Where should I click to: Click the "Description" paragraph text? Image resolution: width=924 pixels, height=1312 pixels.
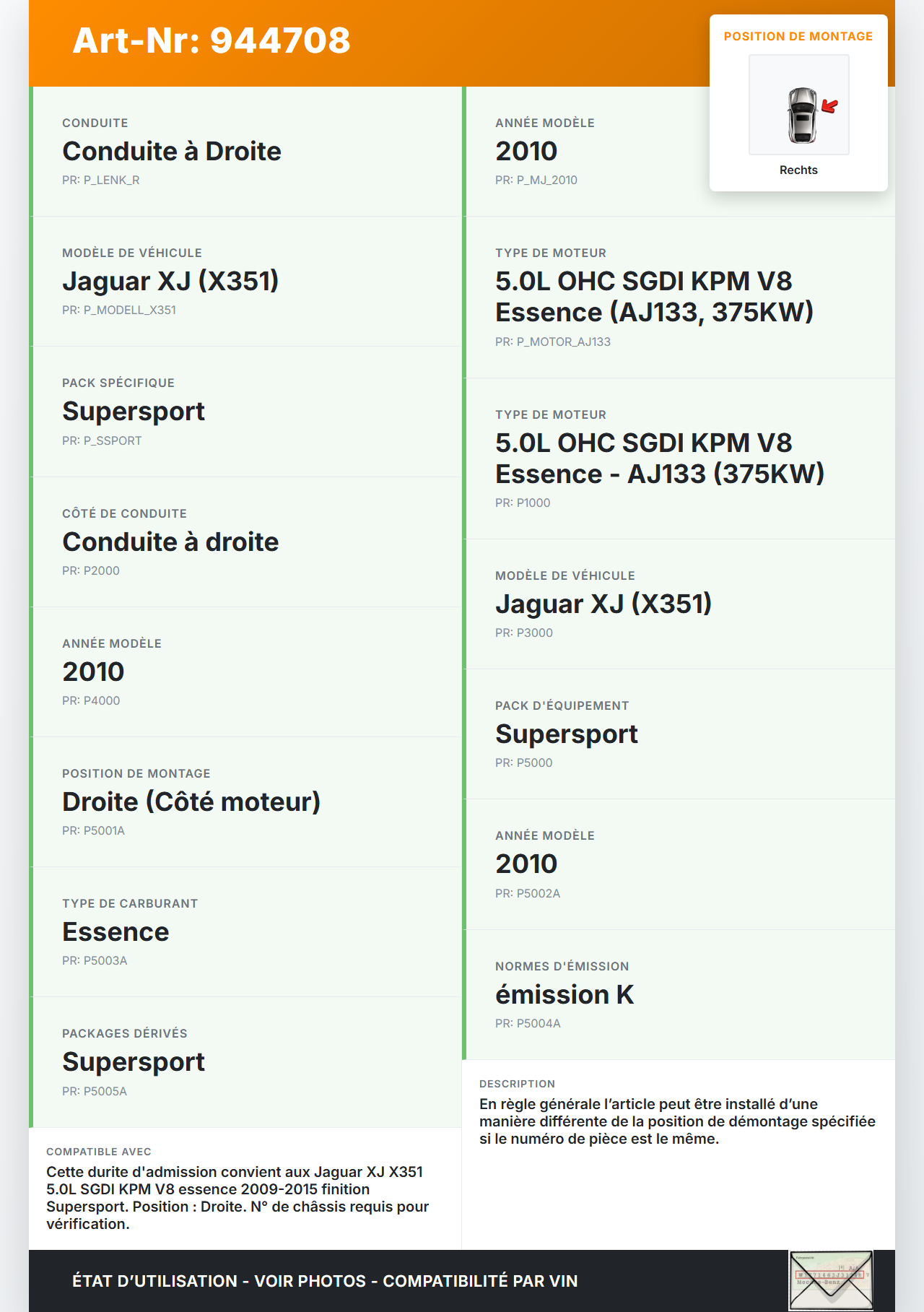click(x=677, y=1121)
